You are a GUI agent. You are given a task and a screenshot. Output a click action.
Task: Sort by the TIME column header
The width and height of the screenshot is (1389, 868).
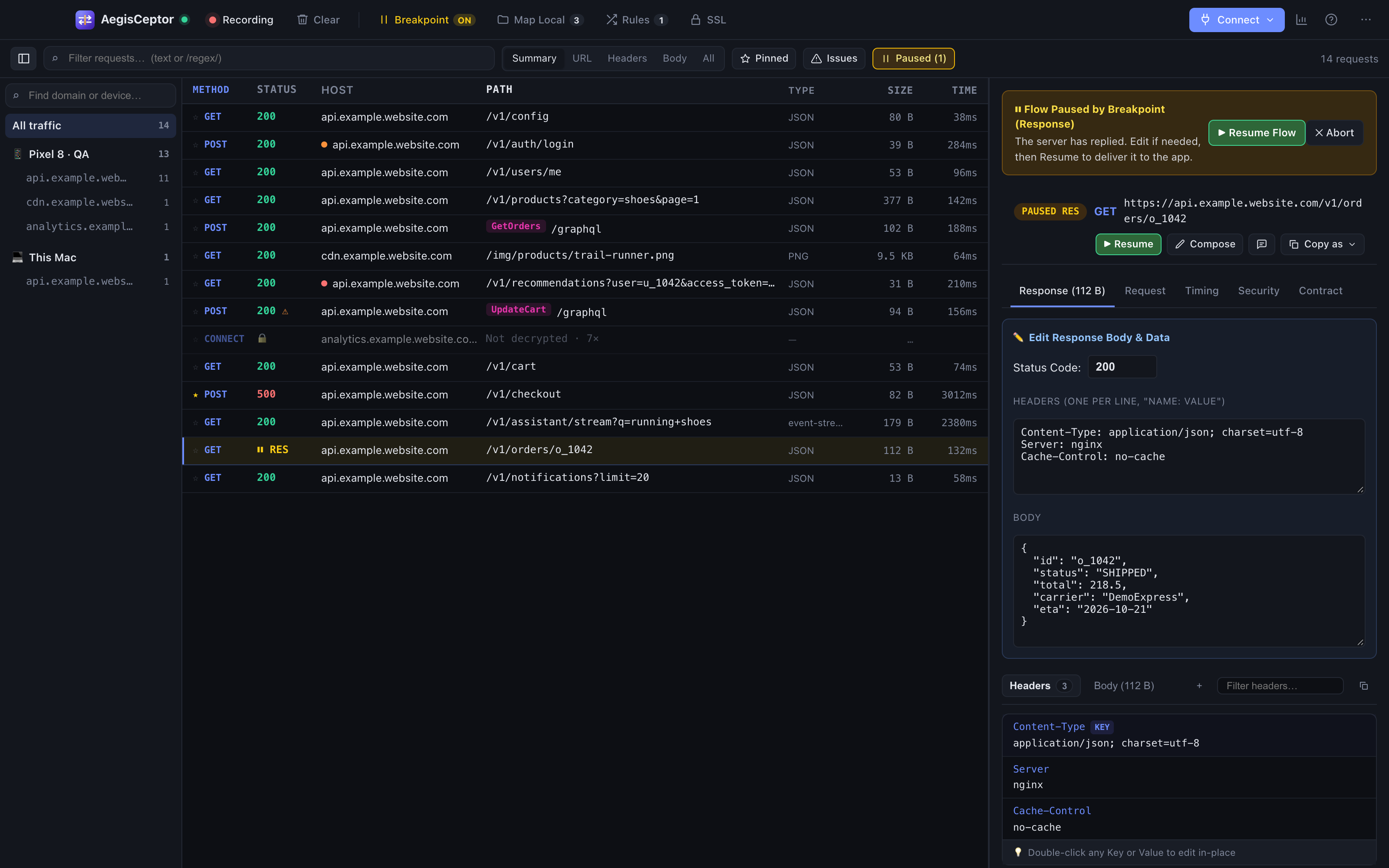[x=964, y=90]
